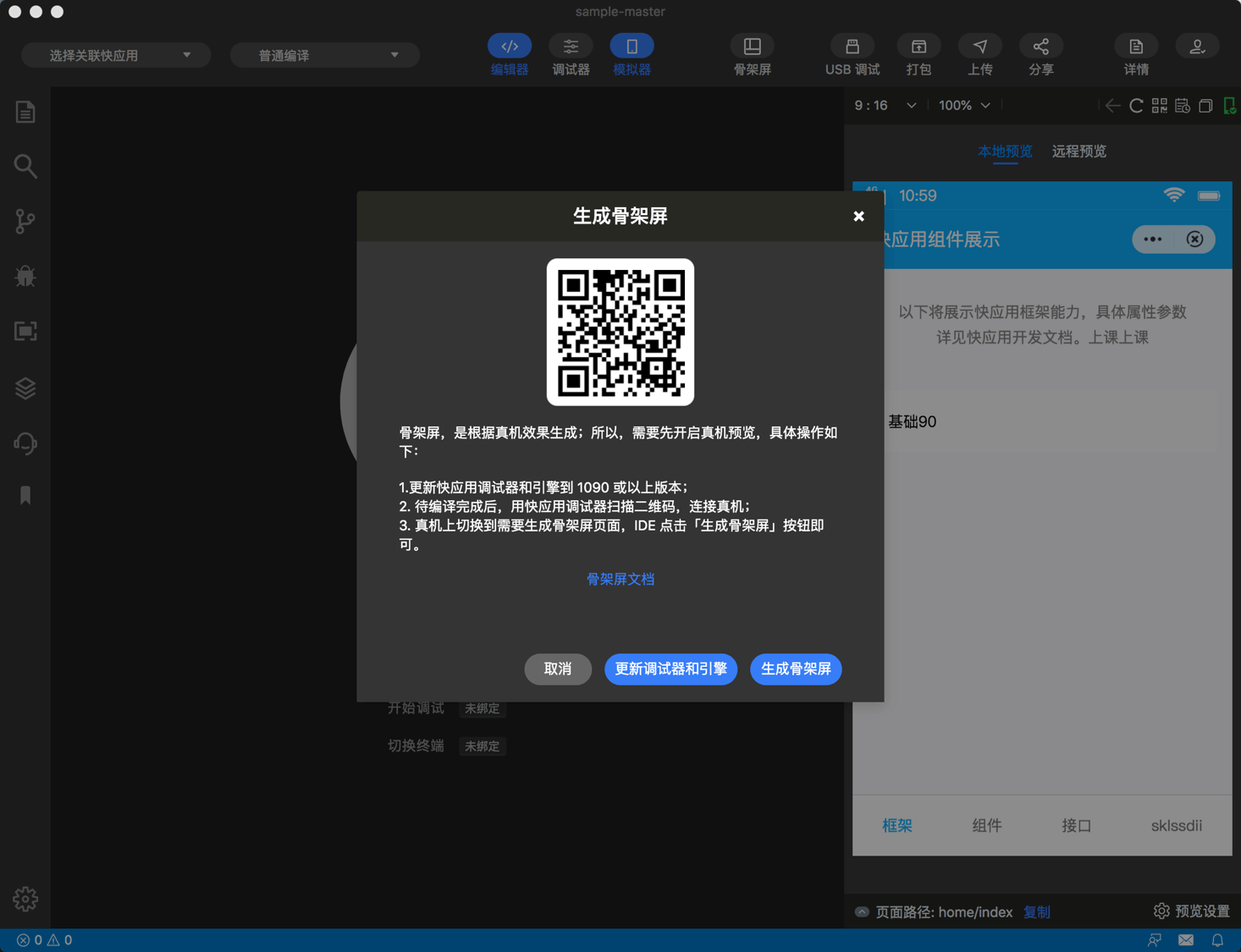Click the QR code in the dialog

[620, 331]
